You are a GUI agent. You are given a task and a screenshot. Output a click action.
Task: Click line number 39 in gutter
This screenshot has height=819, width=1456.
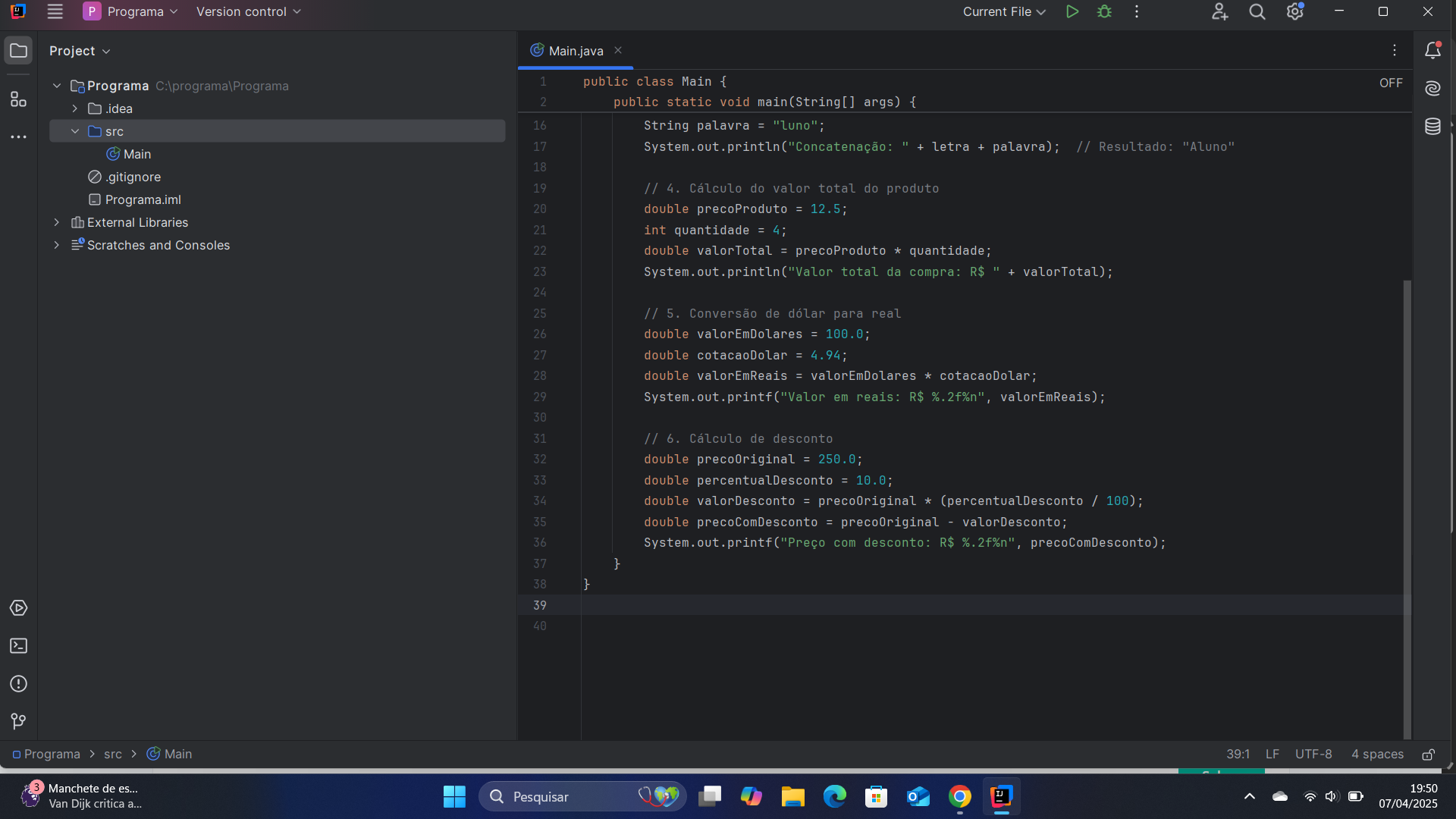pos(540,605)
